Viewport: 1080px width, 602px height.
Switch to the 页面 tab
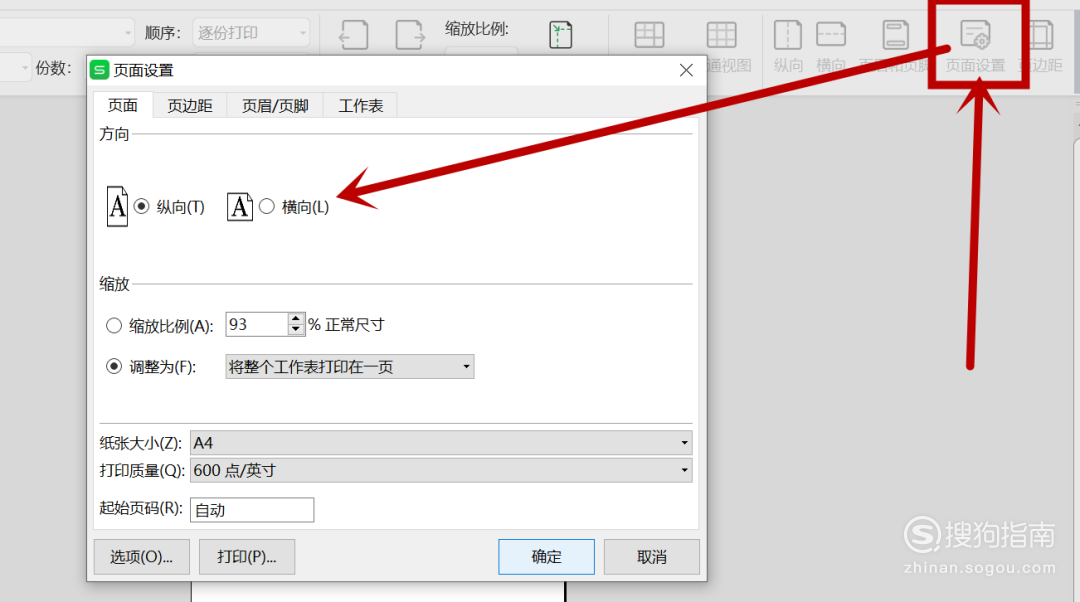[123, 105]
